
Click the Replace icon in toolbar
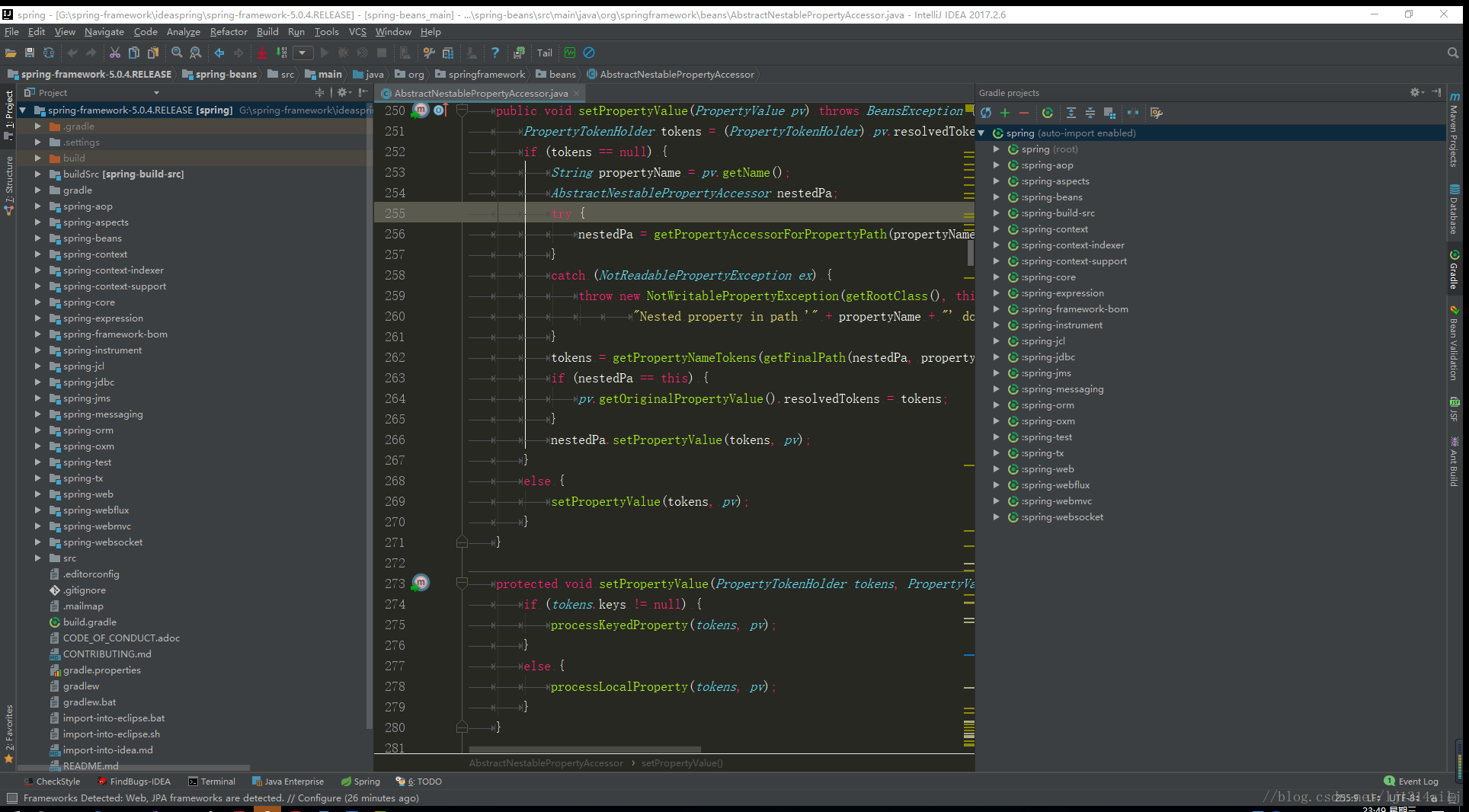pyautogui.click(x=196, y=53)
